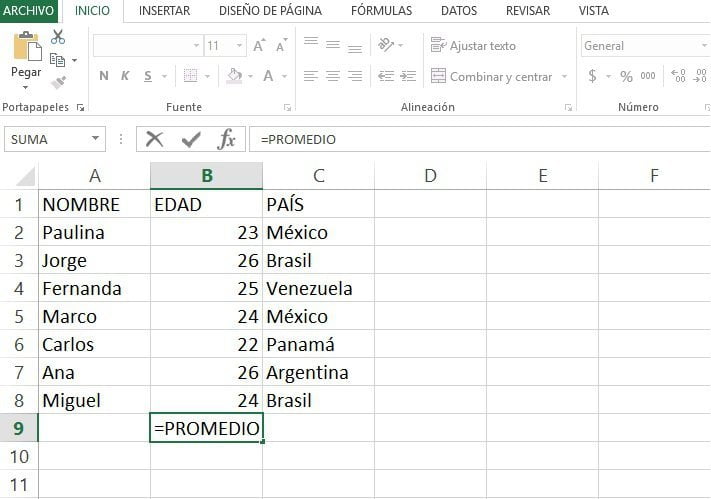Screen dimensions: 711x499
Task: Open Insert Function with the fx icon
Action: 226,139
